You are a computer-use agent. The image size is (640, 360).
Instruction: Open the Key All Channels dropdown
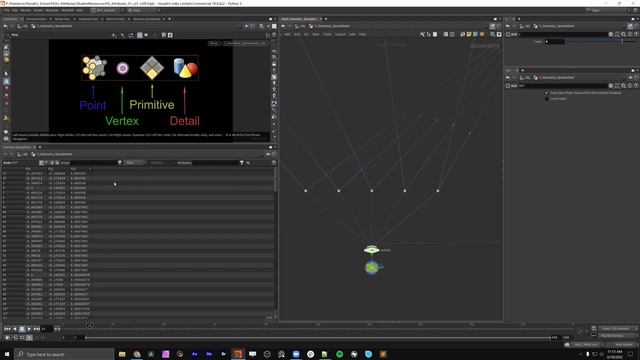[618, 336]
